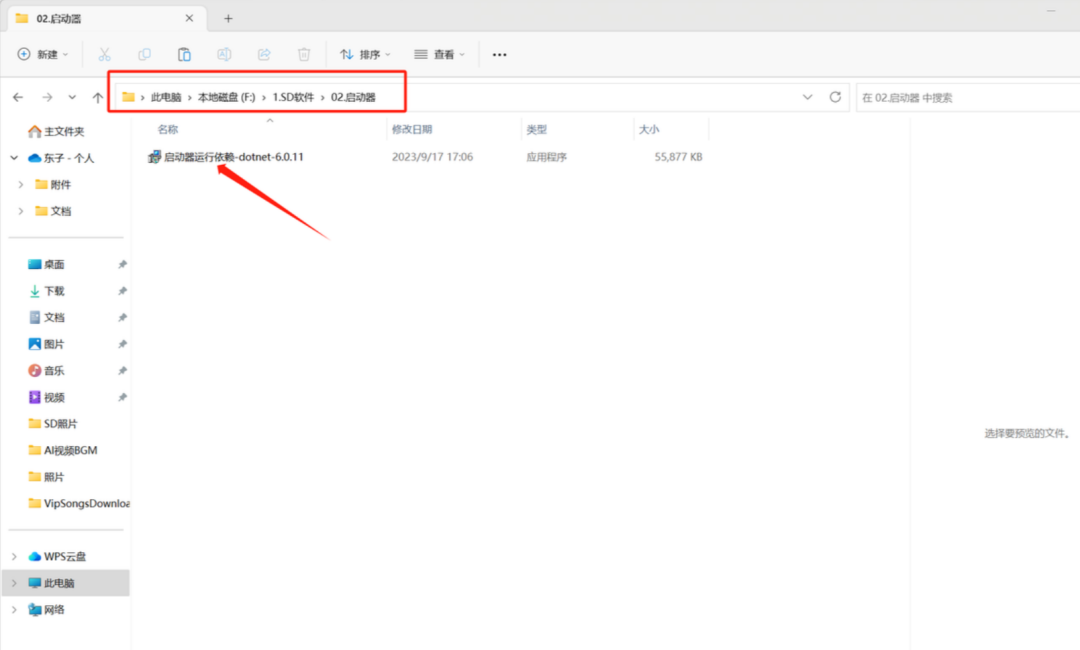The width and height of the screenshot is (1080, 650).
Task: Select file 启动器运行依赖-dotnet-6.0.11
Action: click(233, 157)
